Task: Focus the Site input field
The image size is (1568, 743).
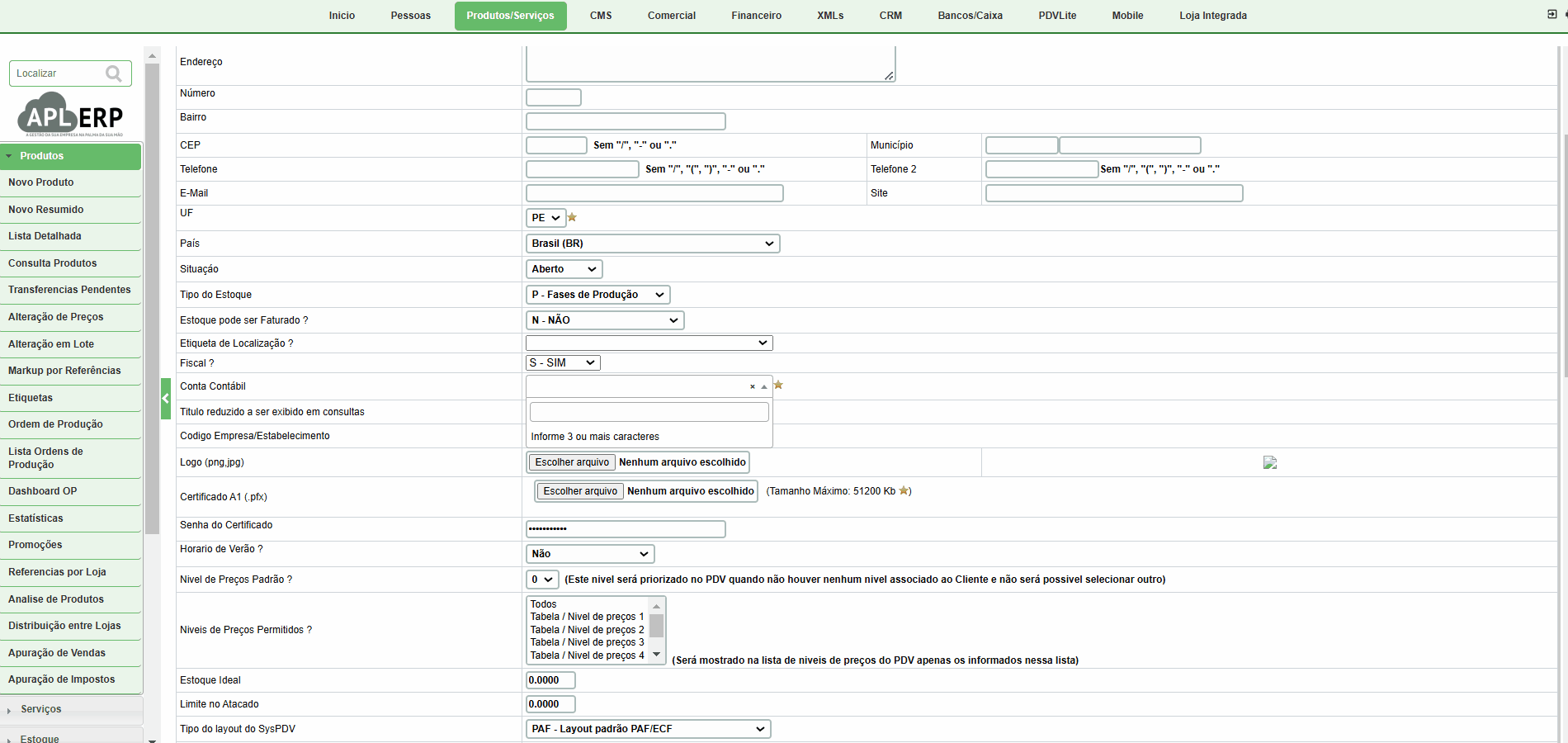Action: [x=1114, y=193]
